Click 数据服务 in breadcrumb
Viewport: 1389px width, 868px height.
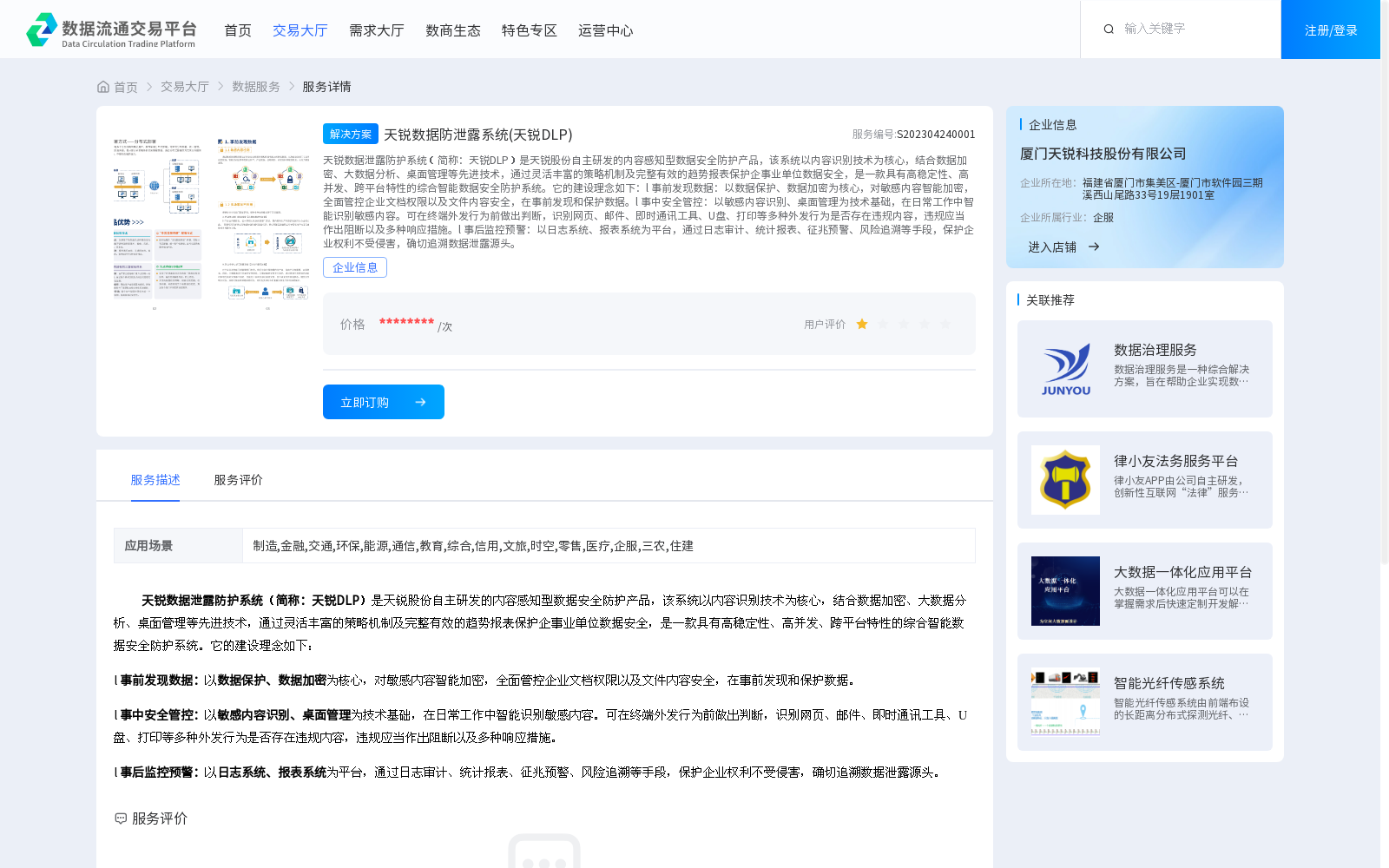256,87
